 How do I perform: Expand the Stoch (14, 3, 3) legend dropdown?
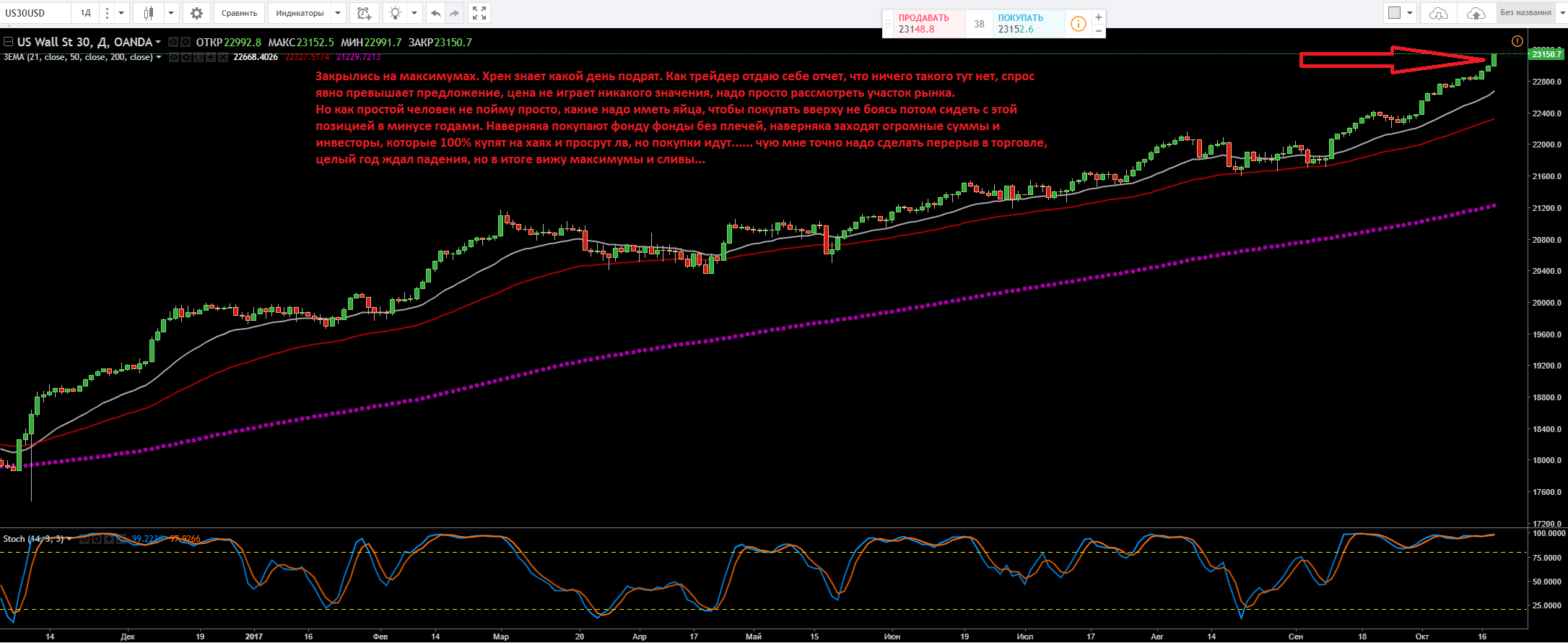(69, 539)
